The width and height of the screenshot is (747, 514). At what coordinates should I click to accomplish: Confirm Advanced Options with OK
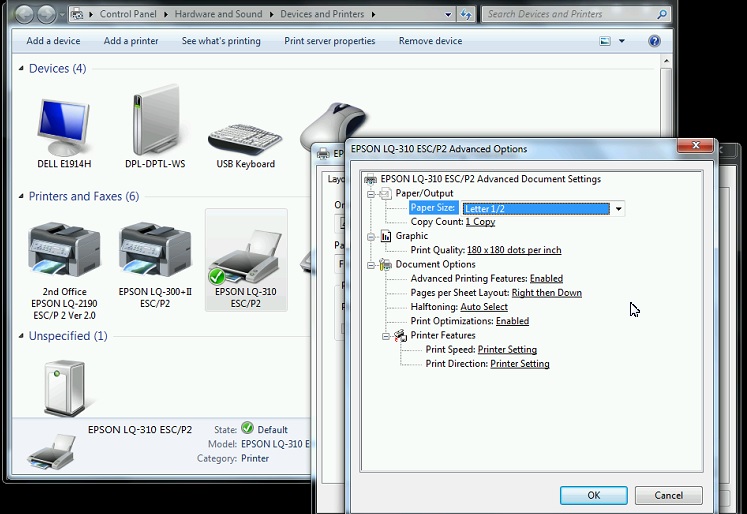594,495
